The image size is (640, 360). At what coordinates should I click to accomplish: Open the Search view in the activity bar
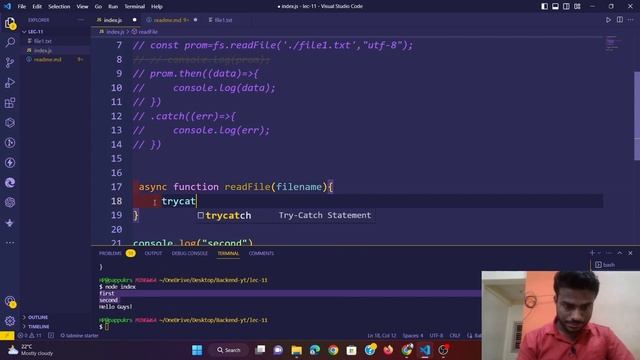(10, 42)
